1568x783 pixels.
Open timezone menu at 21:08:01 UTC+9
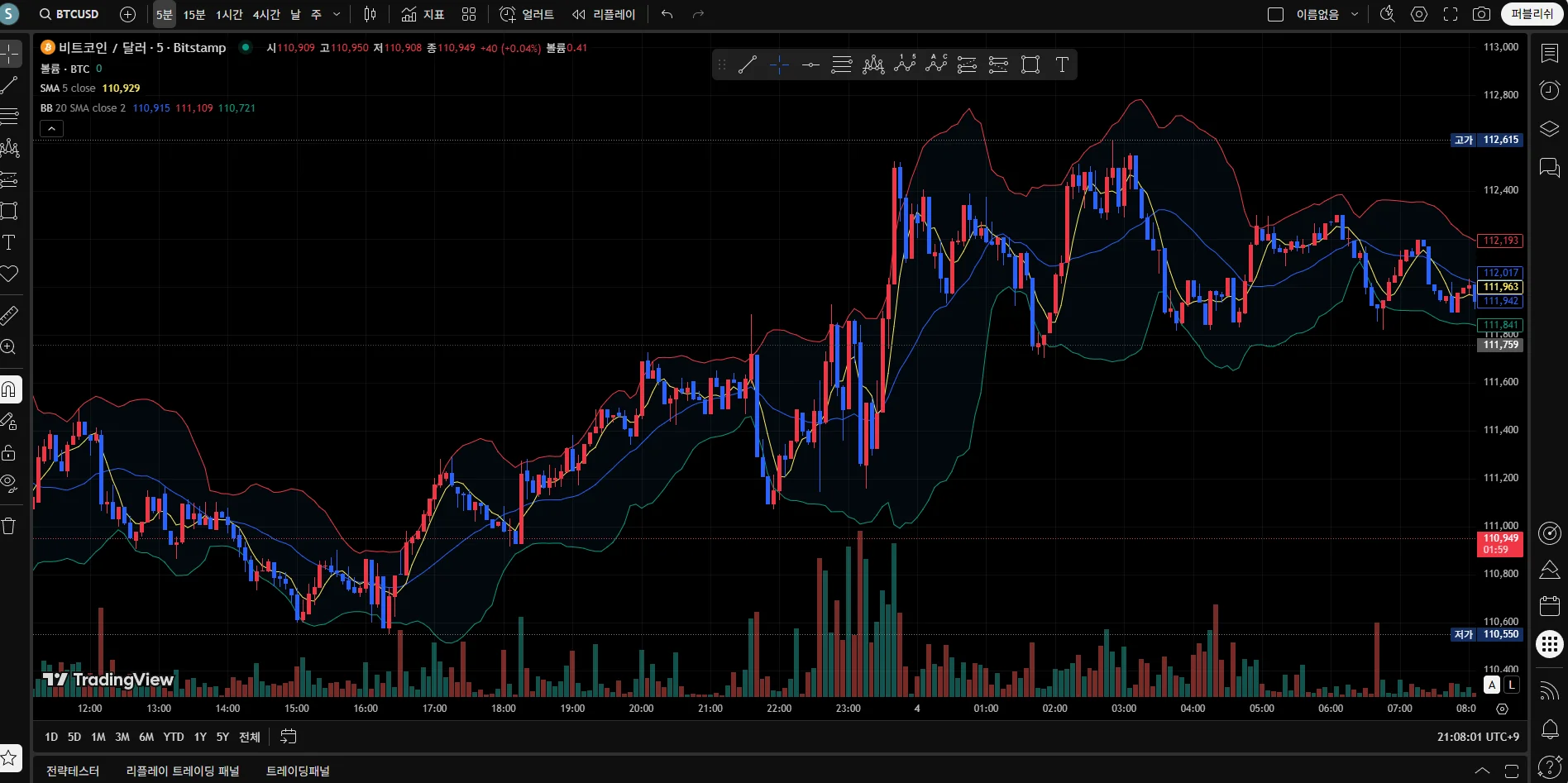[1478, 737]
